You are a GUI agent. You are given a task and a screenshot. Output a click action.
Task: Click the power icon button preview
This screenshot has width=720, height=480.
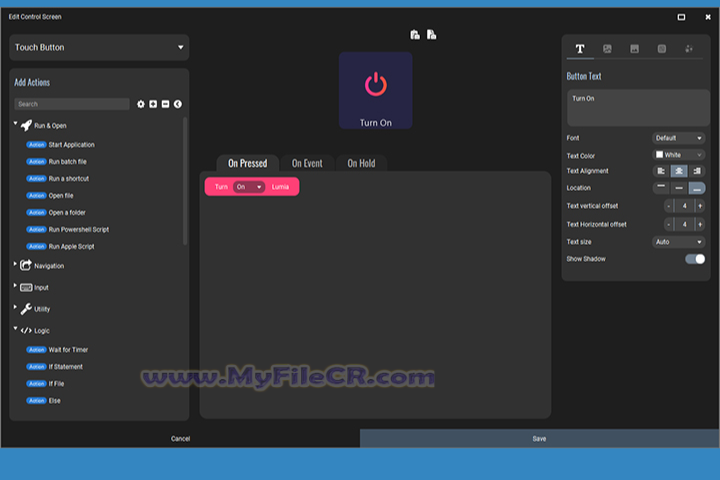coord(376,90)
